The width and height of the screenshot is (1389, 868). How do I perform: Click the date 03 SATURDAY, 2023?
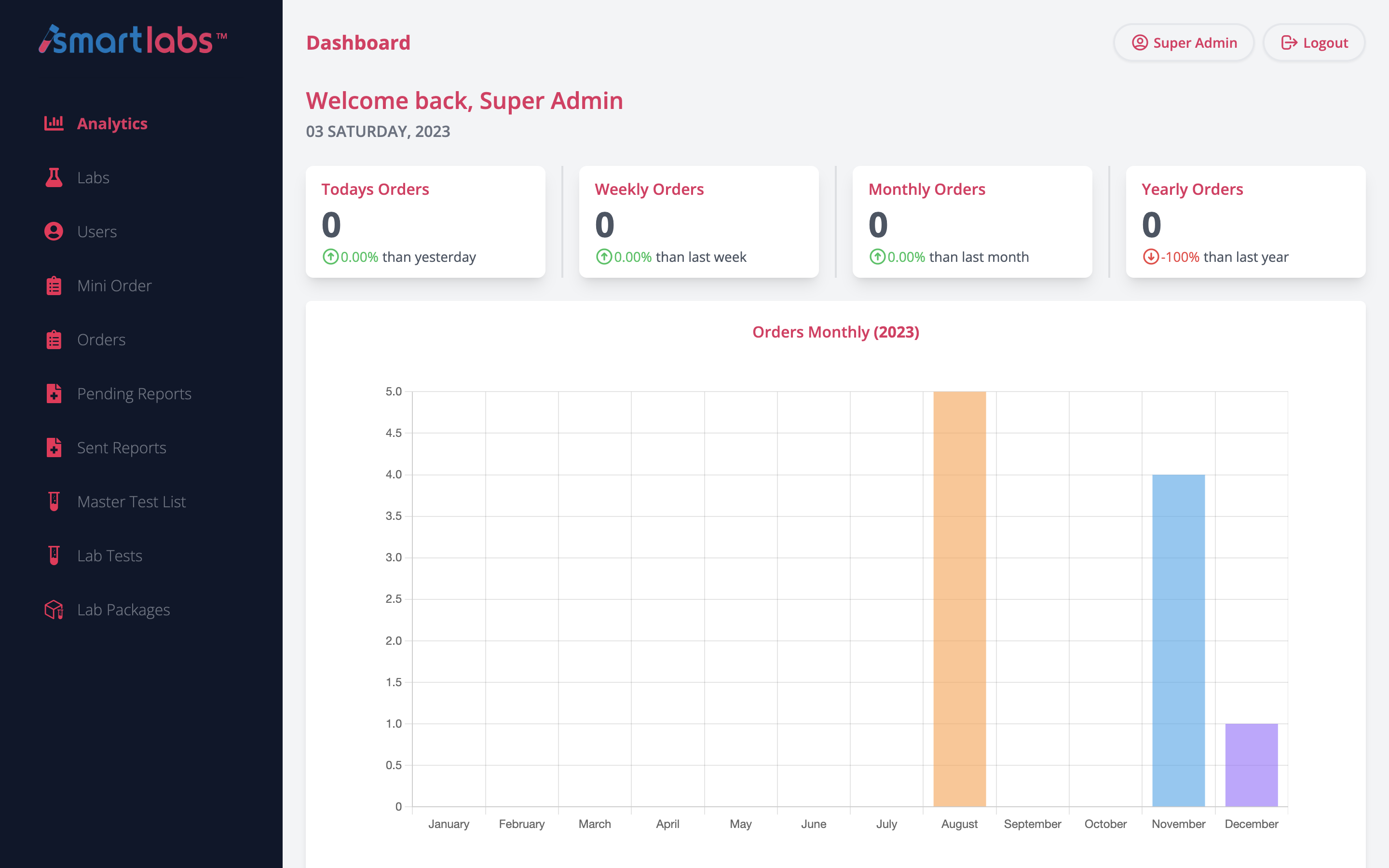[x=378, y=132]
